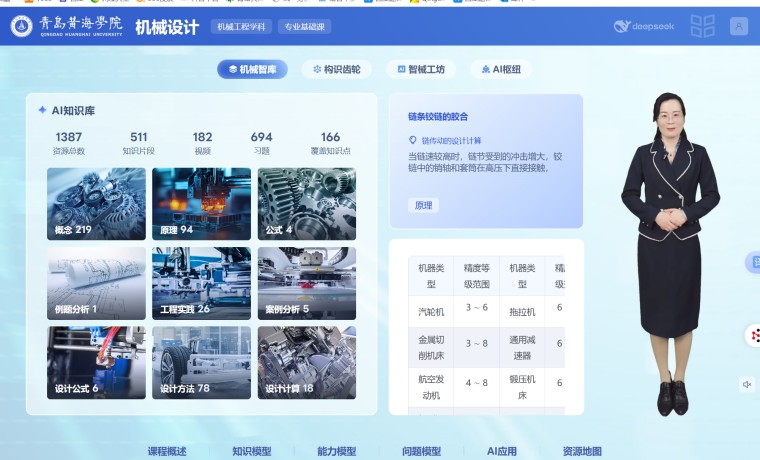Viewport: 760px width, 460px height.
Task: Open the blue floating side button
Action: (753, 262)
